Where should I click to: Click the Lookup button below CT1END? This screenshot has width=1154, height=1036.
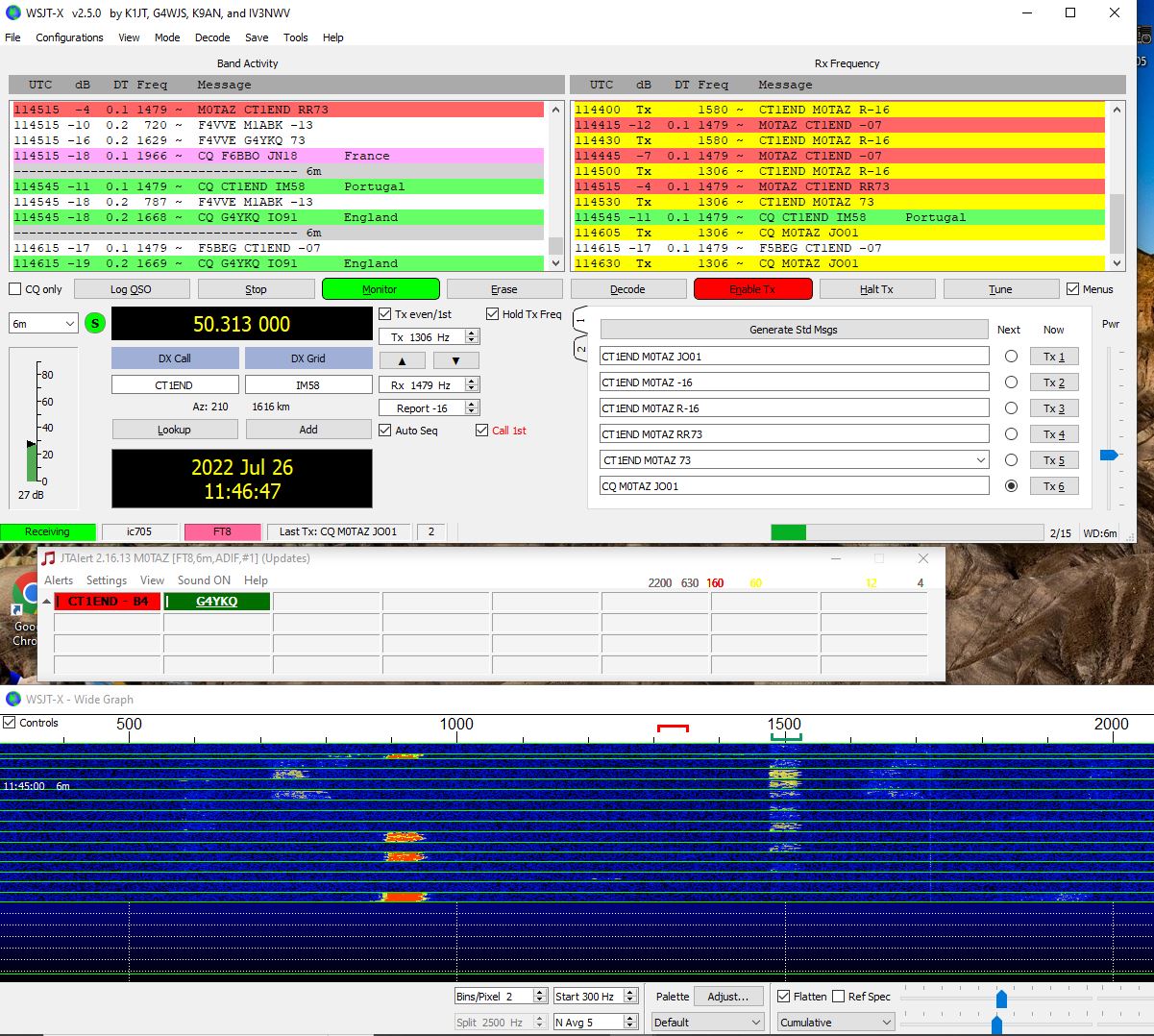174,429
